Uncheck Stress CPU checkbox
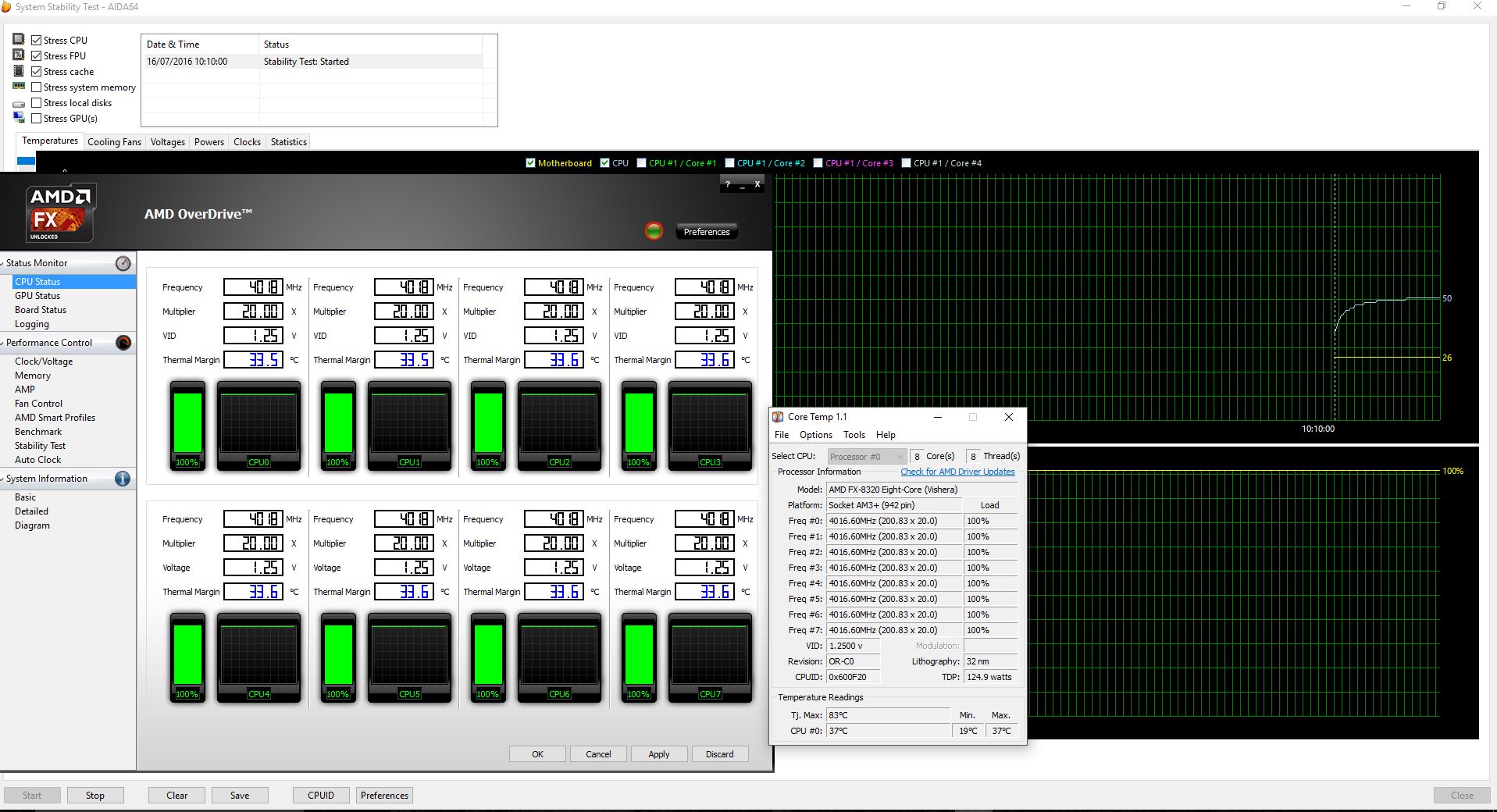The image size is (1497, 812). coord(36,40)
